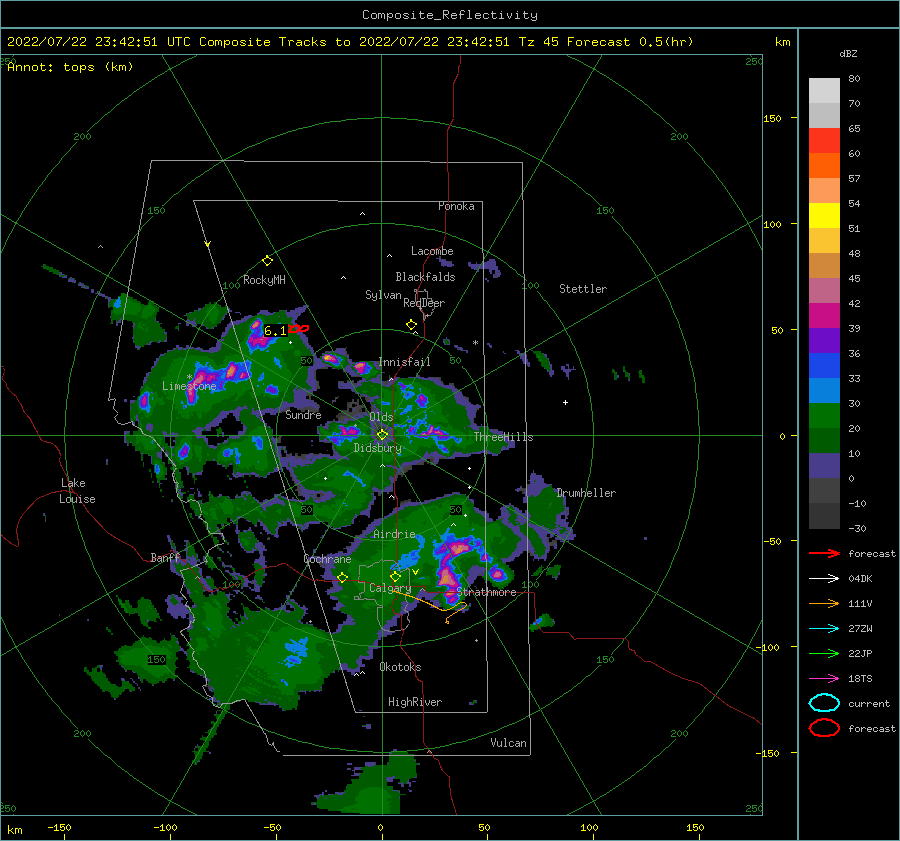The image size is (900, 841).
Task: Click the light grey 80 dBZ swatch
Action: (824, 91)
